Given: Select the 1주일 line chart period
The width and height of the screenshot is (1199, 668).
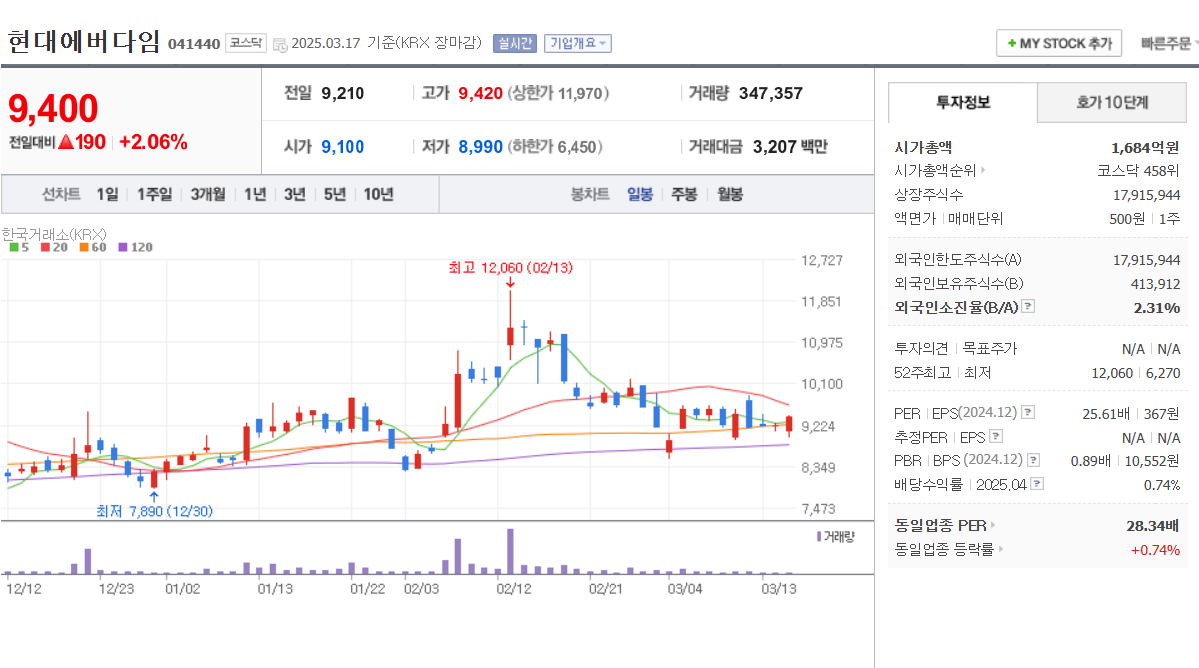Looking at the screenshot, I should 154,194.
